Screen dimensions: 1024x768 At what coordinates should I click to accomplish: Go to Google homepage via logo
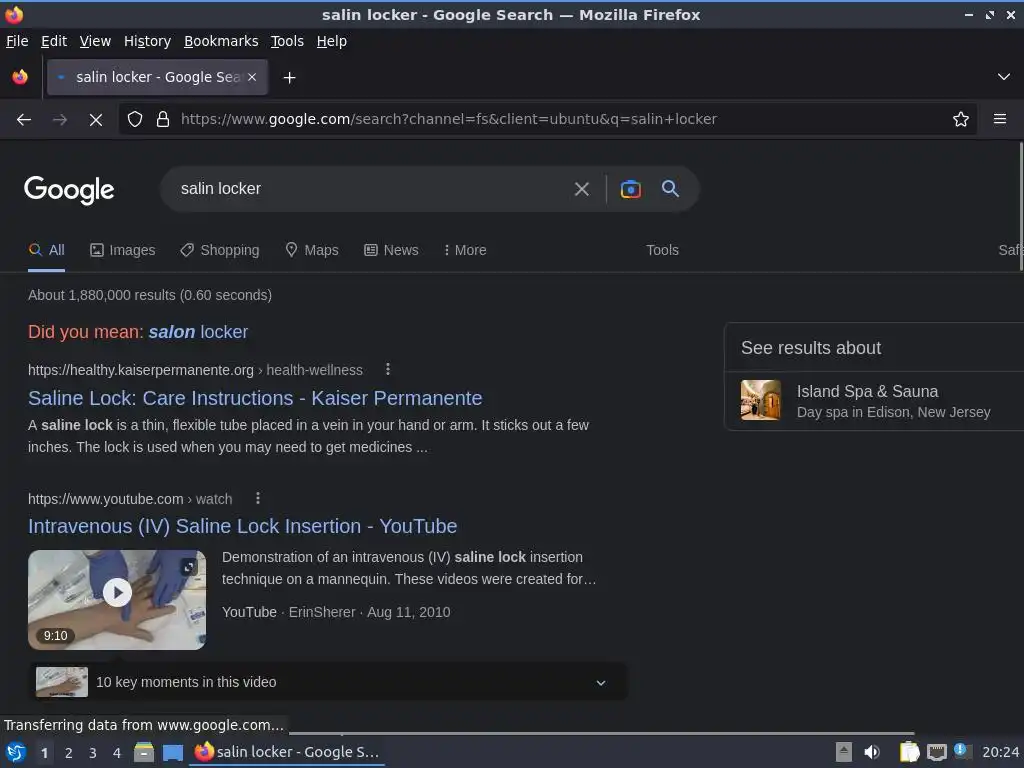[x=69, y=190]
